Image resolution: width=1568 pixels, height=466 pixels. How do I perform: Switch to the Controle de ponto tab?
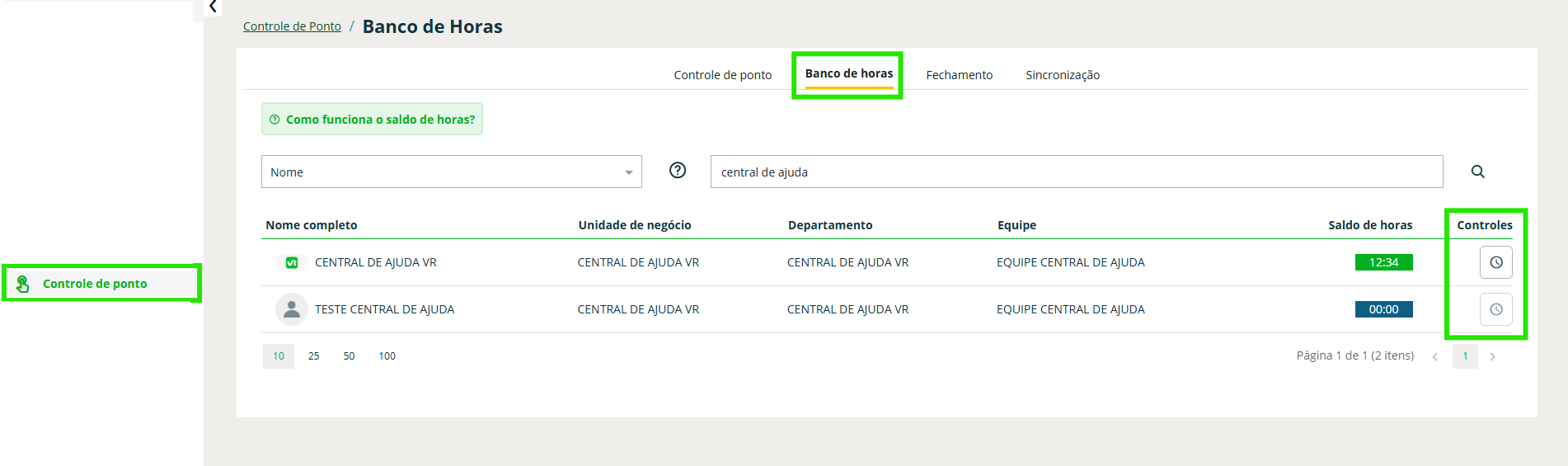pyautogui.click(x=722, y=75)
